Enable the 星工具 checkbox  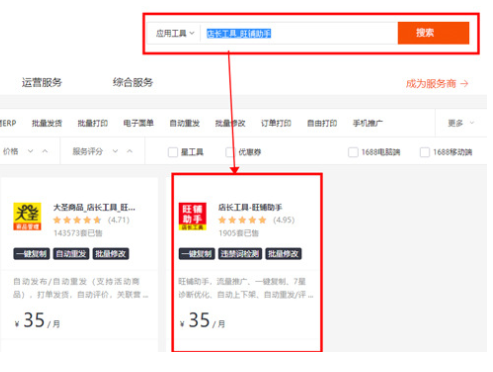[x=173, y=152]
